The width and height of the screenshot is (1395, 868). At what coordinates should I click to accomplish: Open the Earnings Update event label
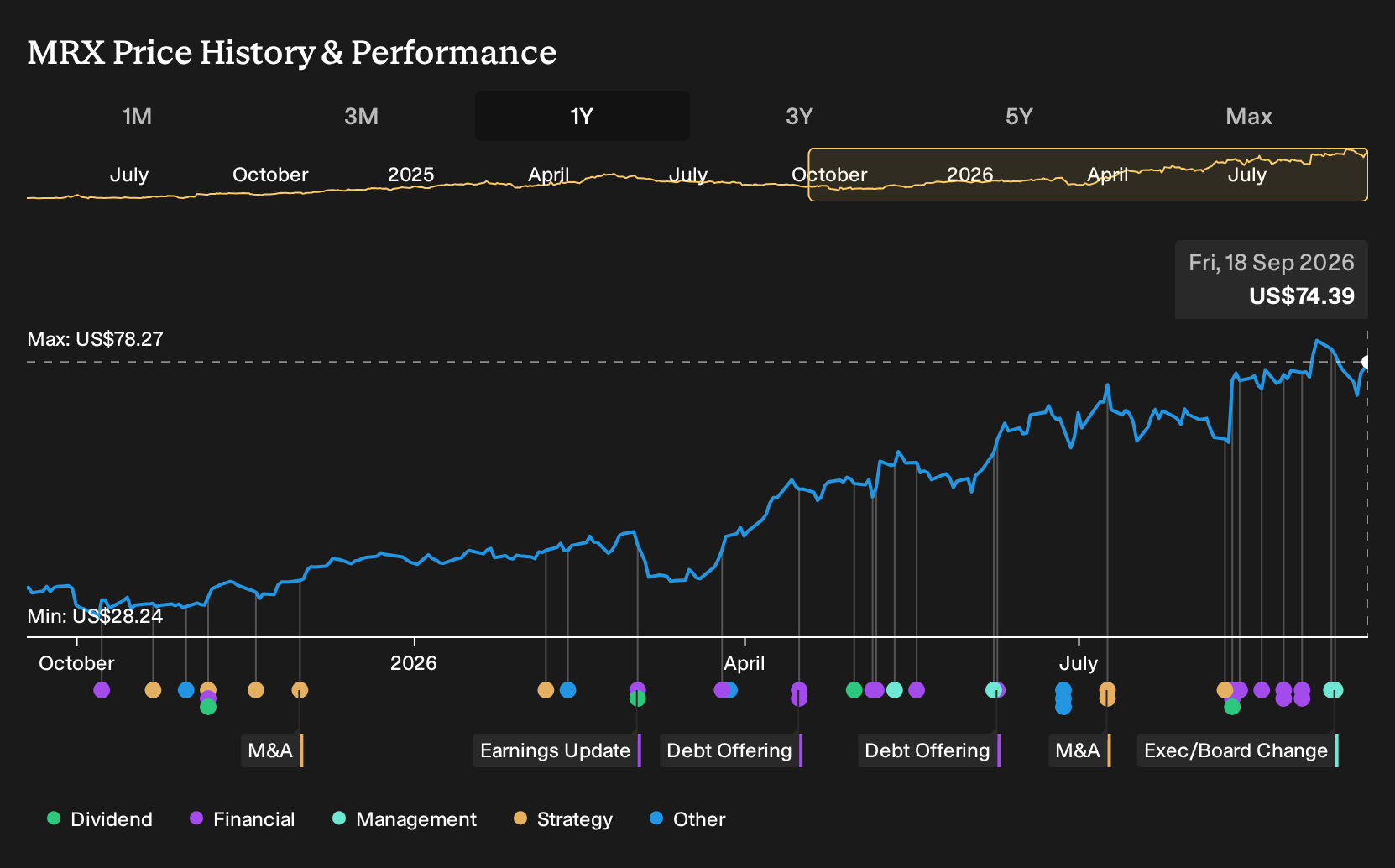coord(557,750)
